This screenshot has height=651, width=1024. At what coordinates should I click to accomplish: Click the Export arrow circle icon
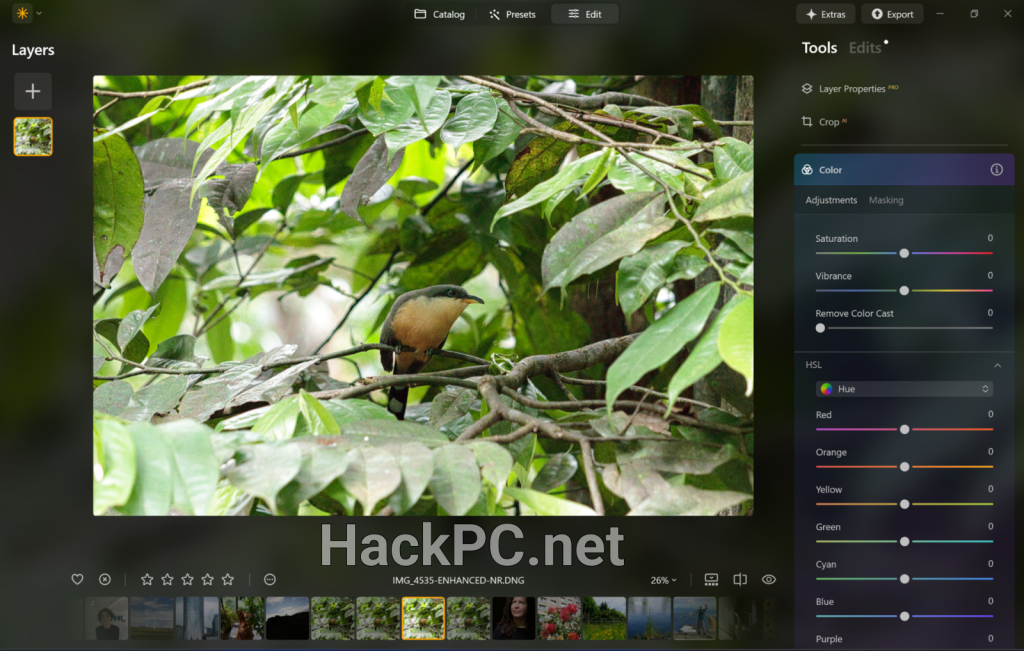tap(877, 14)
